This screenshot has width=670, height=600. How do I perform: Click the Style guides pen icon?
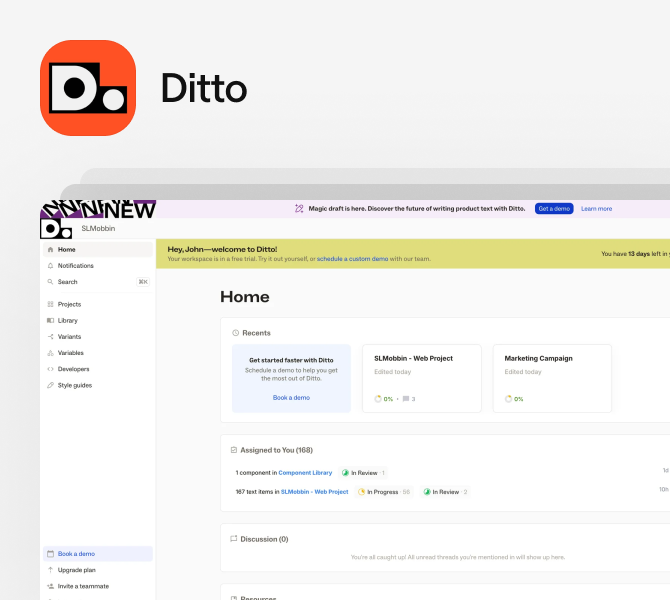pos(50,385)
